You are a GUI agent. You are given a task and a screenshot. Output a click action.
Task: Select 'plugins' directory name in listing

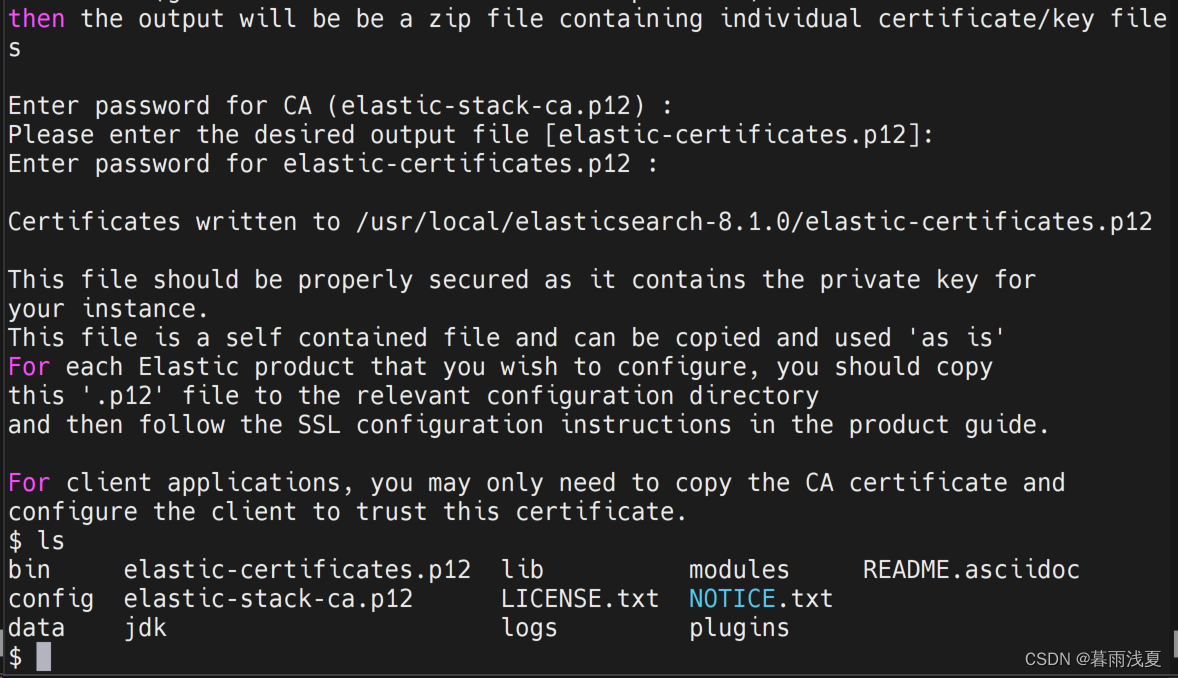tap(739, 628)
